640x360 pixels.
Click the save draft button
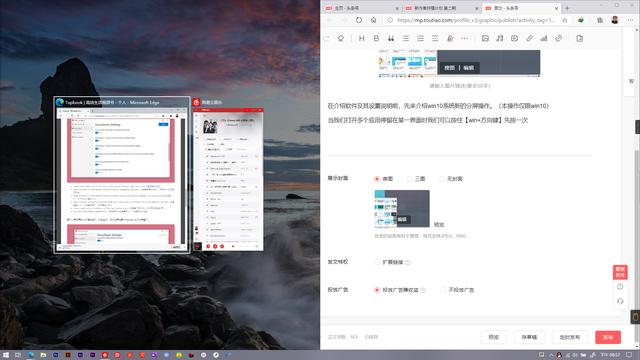coord(529,337)
